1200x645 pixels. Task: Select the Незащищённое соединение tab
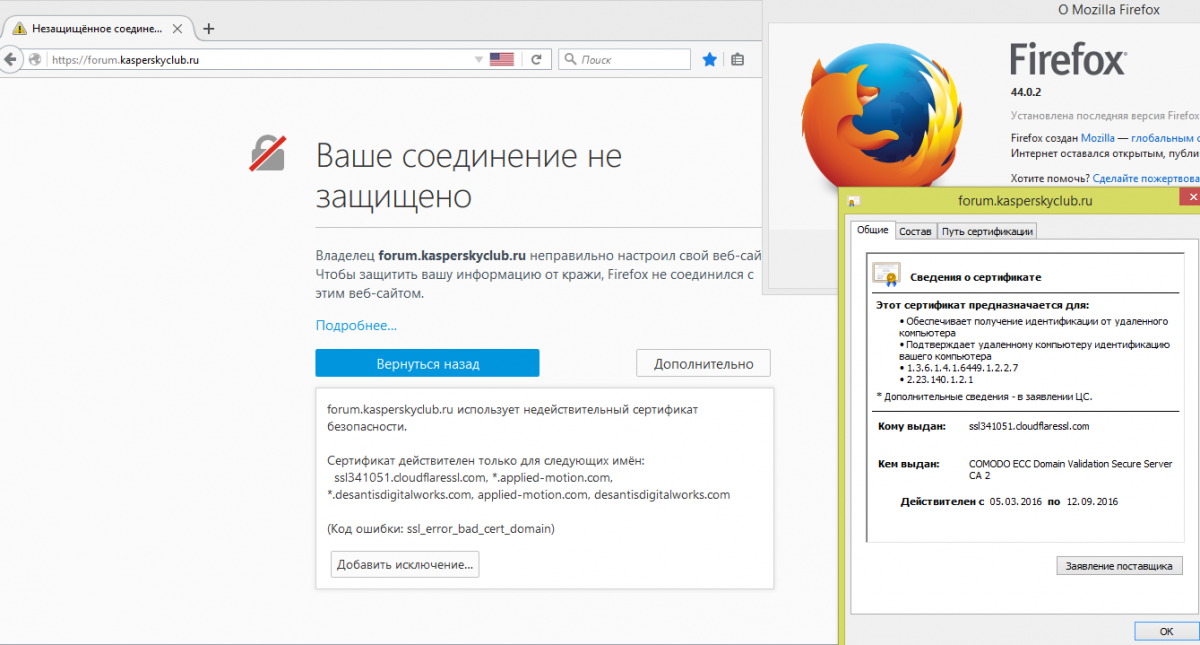pyautogui.click(x=96, y=29)
